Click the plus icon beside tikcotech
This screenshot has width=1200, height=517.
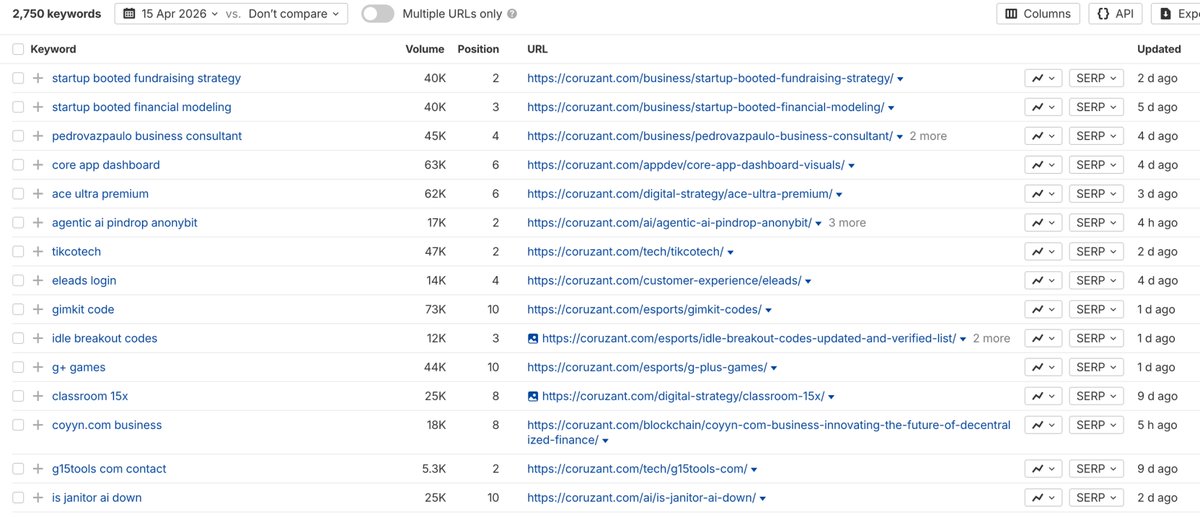[38, 252]
